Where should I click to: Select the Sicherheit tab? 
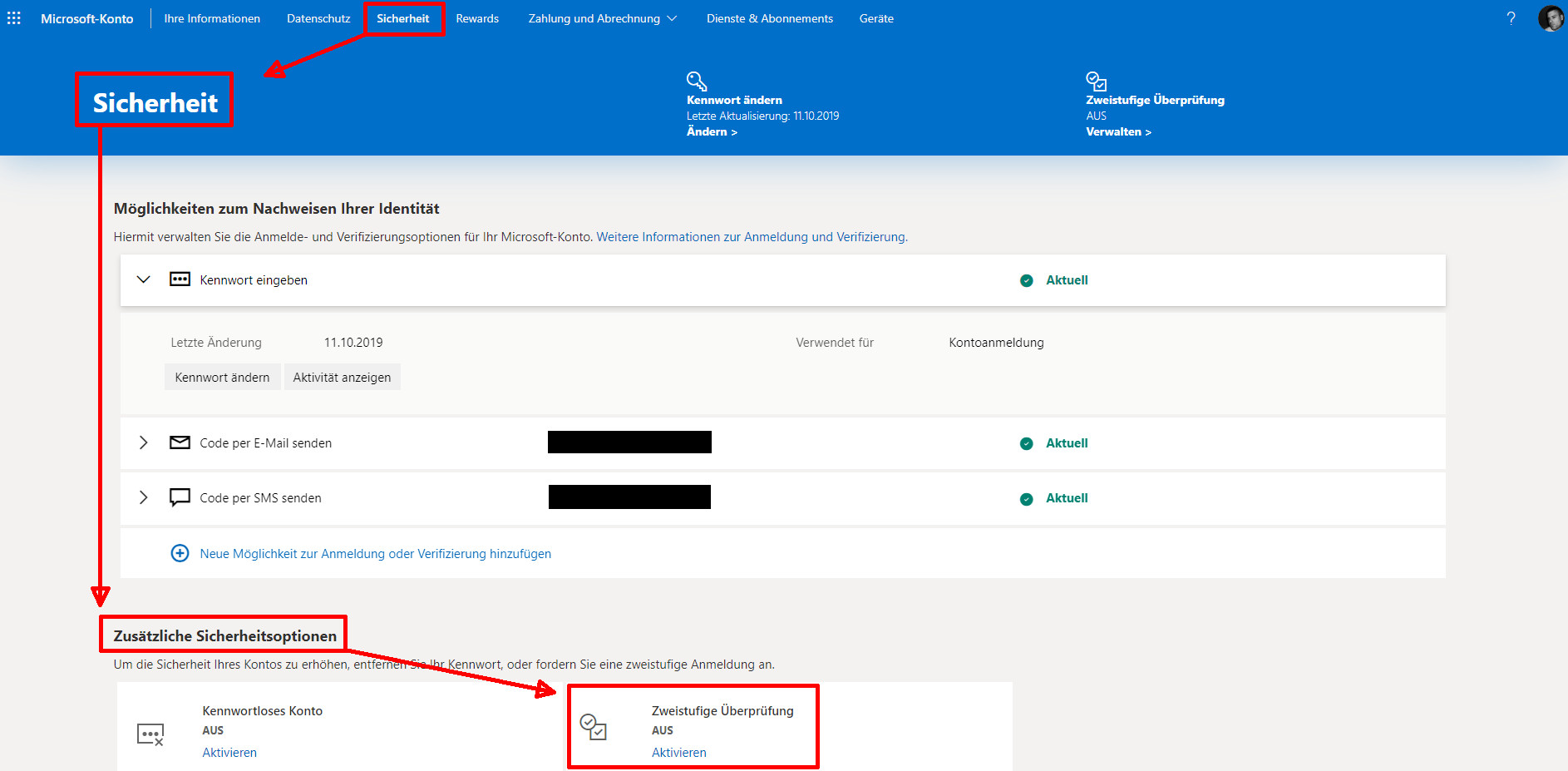point(403,18)
